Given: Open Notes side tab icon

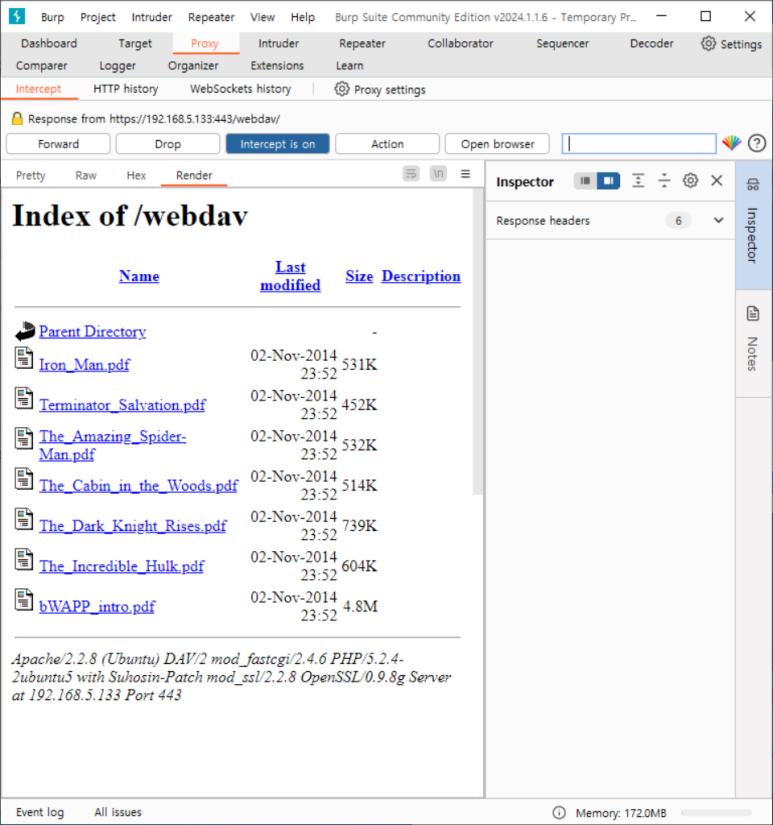Looking at the screenshot, I should tap(753, 314).
